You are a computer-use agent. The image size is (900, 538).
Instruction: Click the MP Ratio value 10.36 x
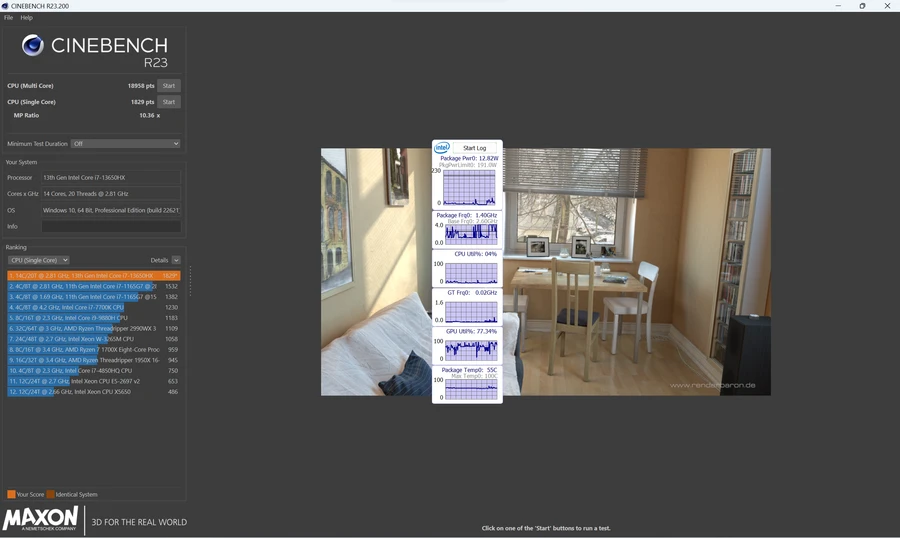click(x=149, y=115)
